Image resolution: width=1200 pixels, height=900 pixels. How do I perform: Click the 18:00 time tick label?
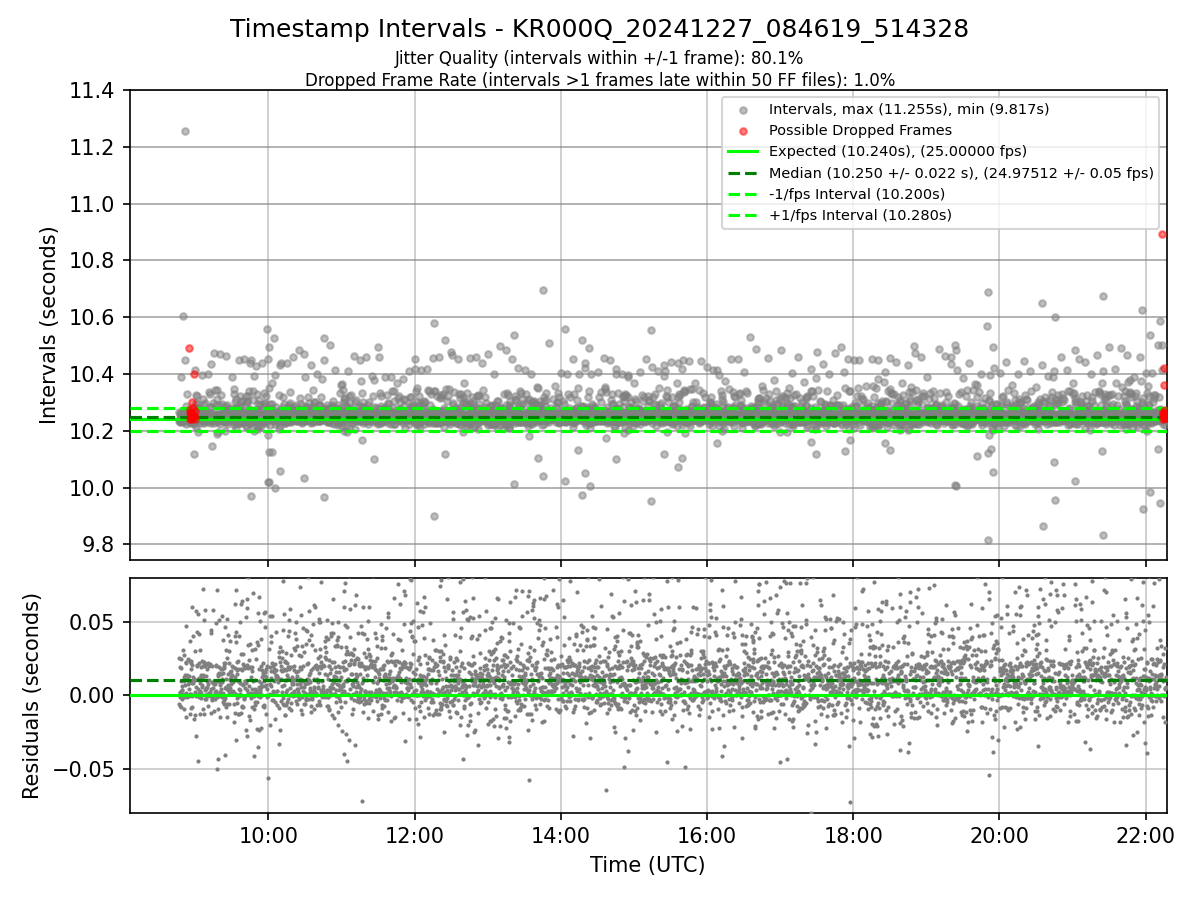(x=852, y=836)
